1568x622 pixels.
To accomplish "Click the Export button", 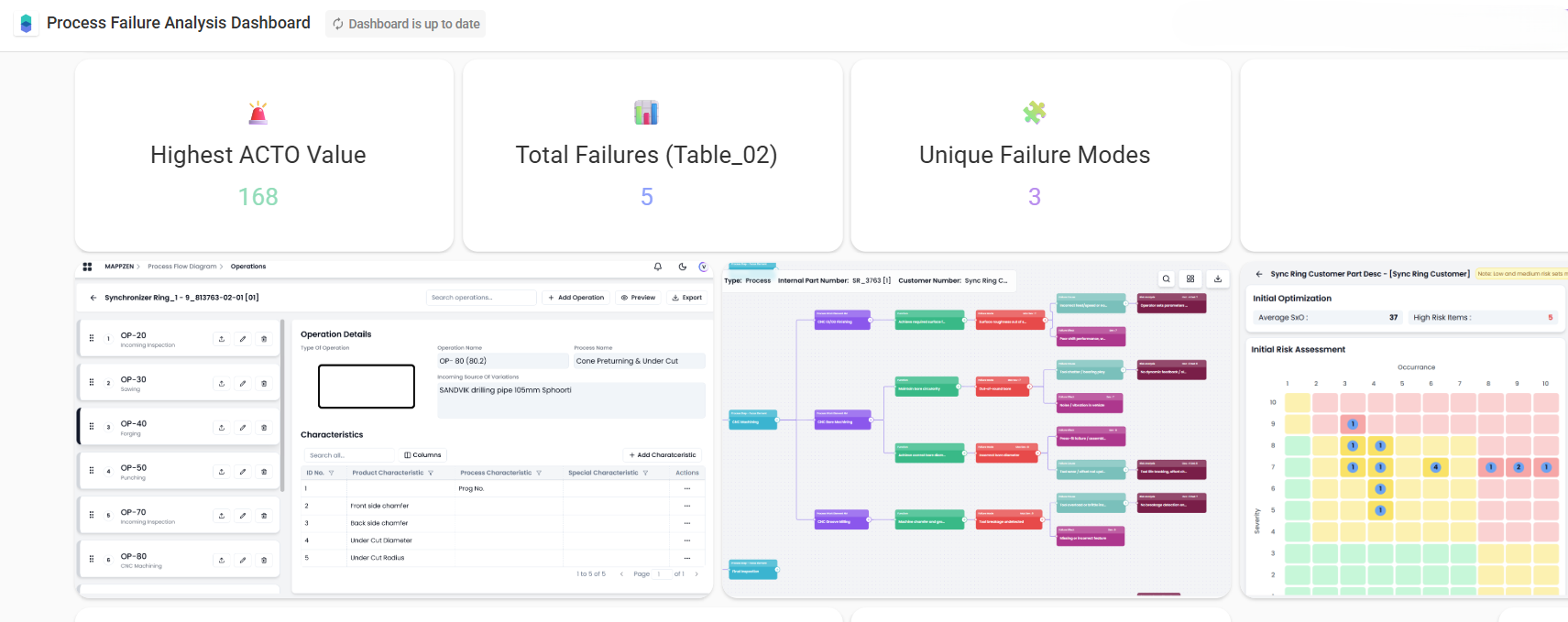I will pyautogui.click(x=687, y=298).
